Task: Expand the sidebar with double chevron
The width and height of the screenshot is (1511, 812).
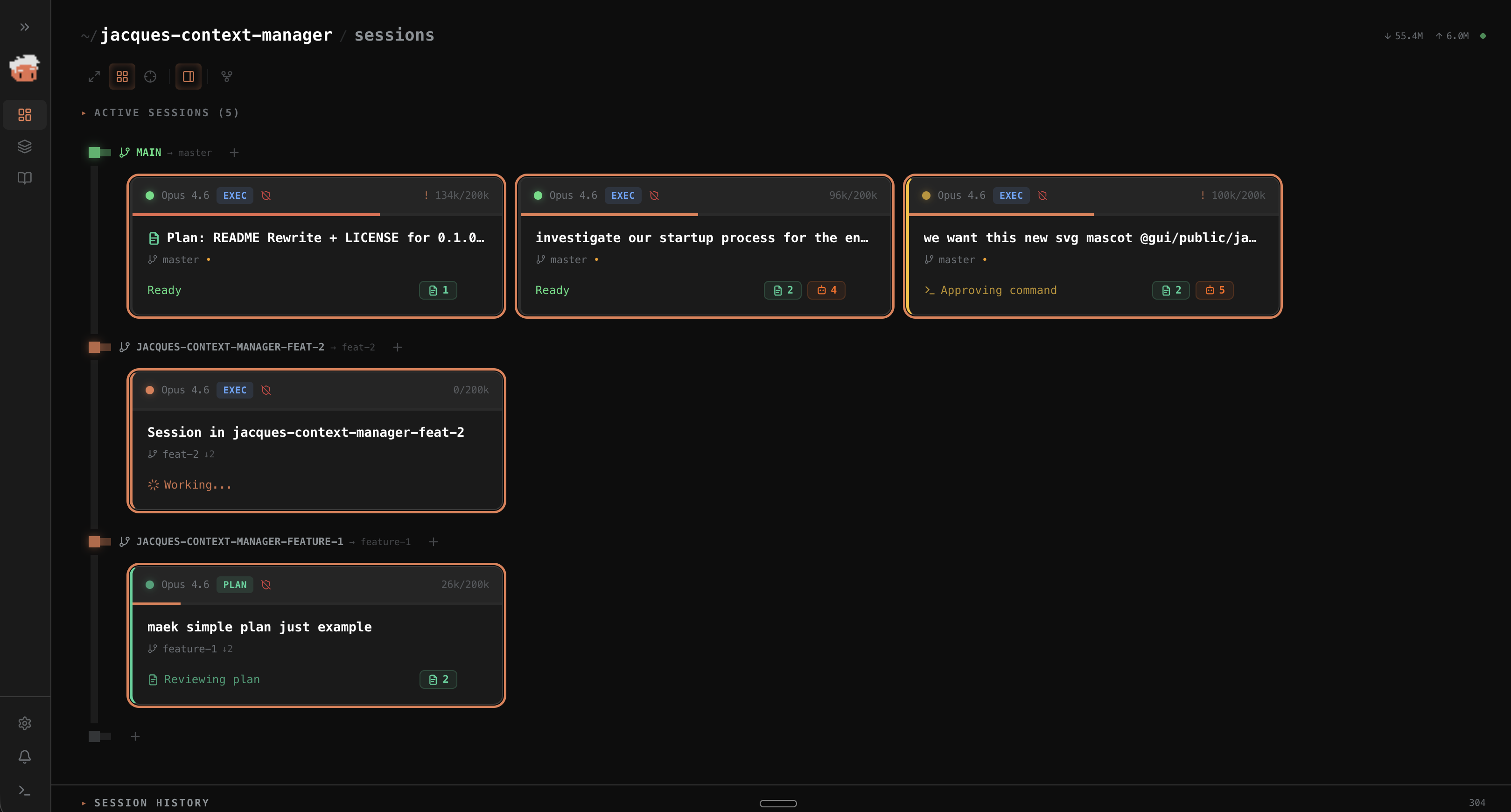Action: pyautogui.click(x=25, y=27)
